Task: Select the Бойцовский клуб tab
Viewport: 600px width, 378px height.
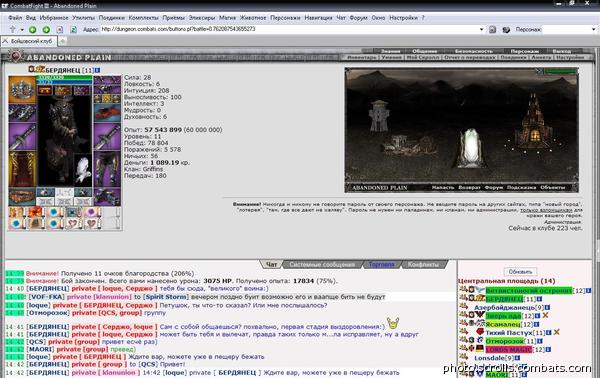Action: (29, 41)
